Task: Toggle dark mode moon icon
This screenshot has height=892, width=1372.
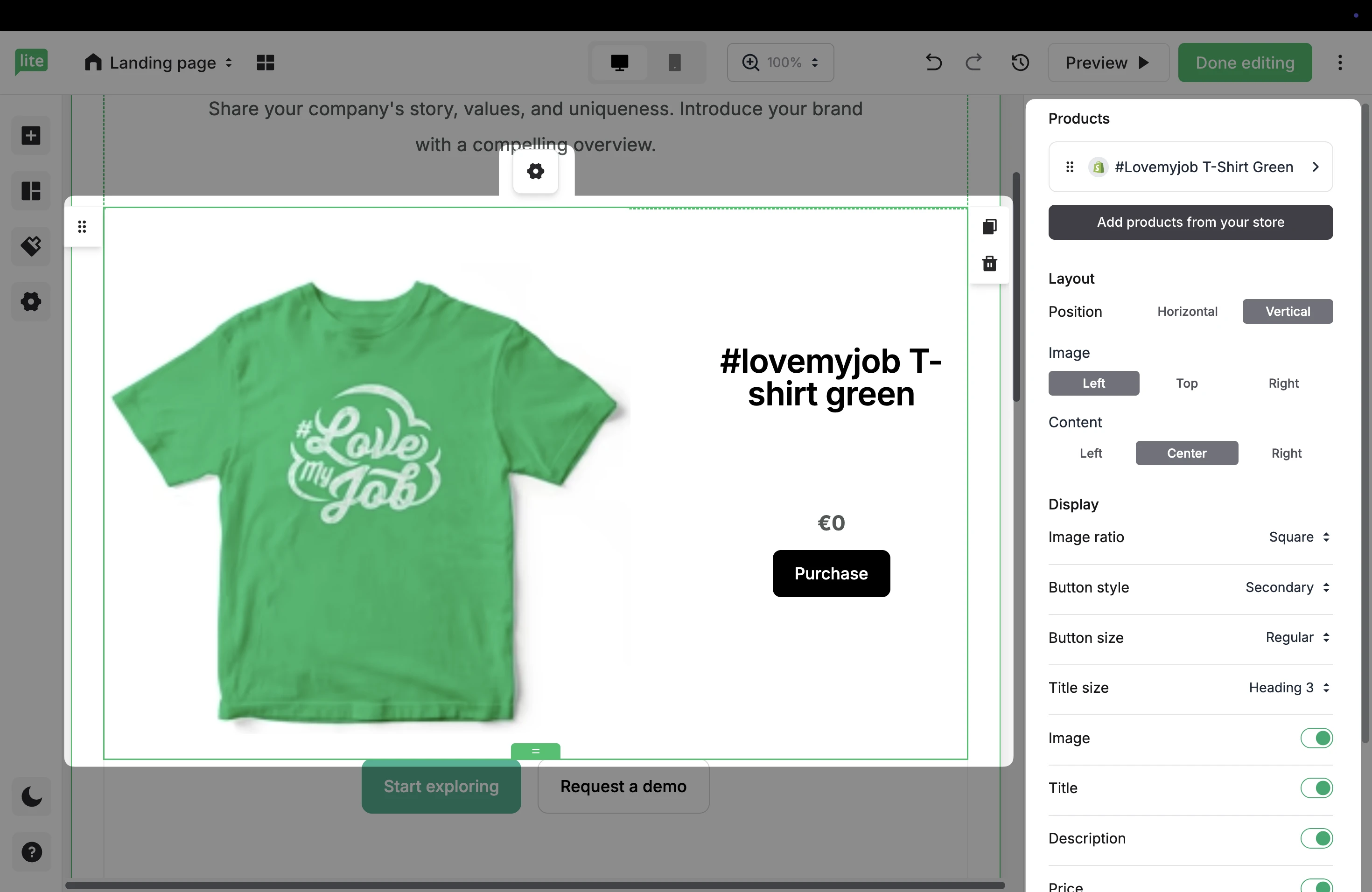Action: 32,797
